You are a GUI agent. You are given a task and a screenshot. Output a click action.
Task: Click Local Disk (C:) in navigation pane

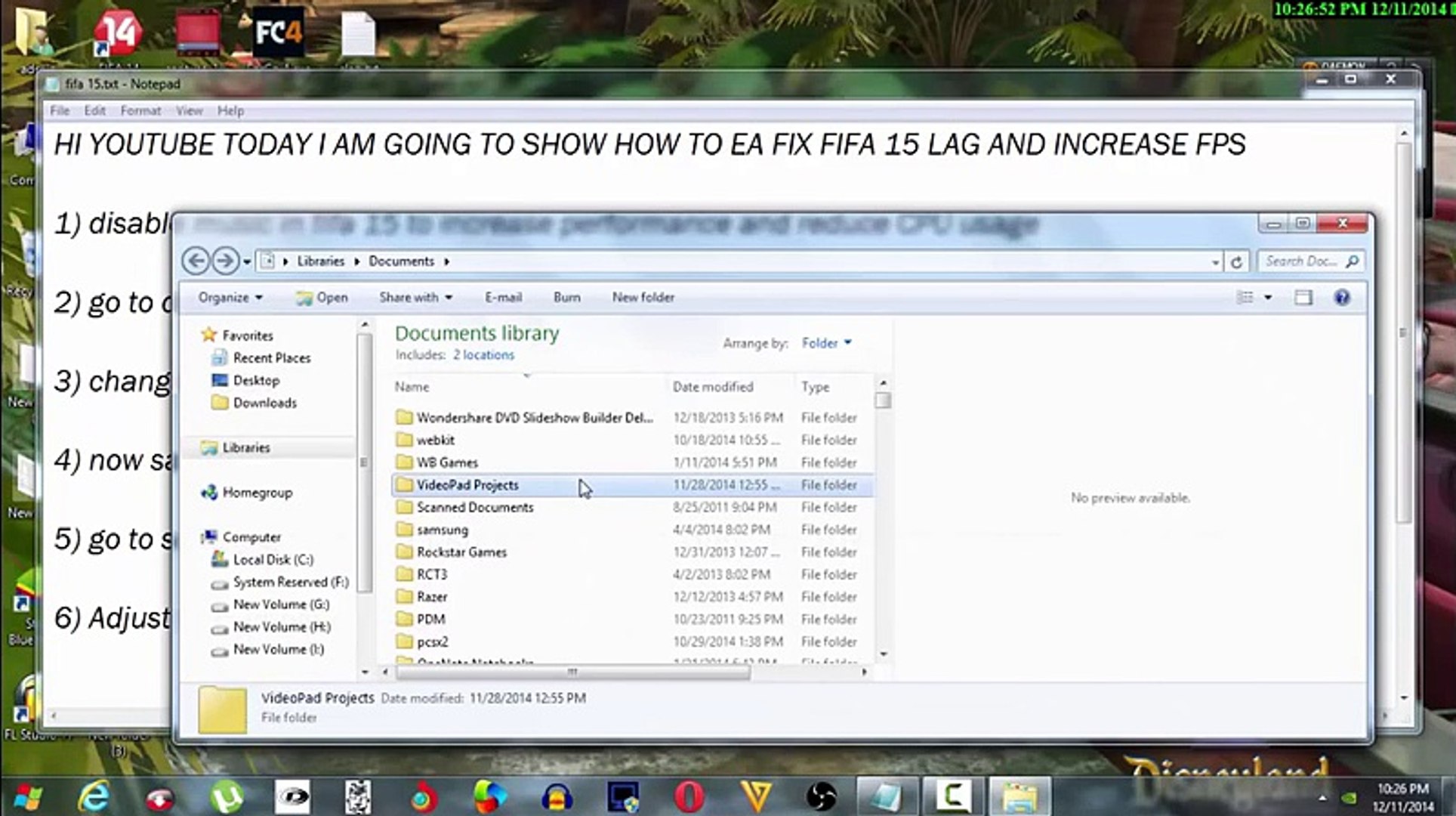pos(273,560)
